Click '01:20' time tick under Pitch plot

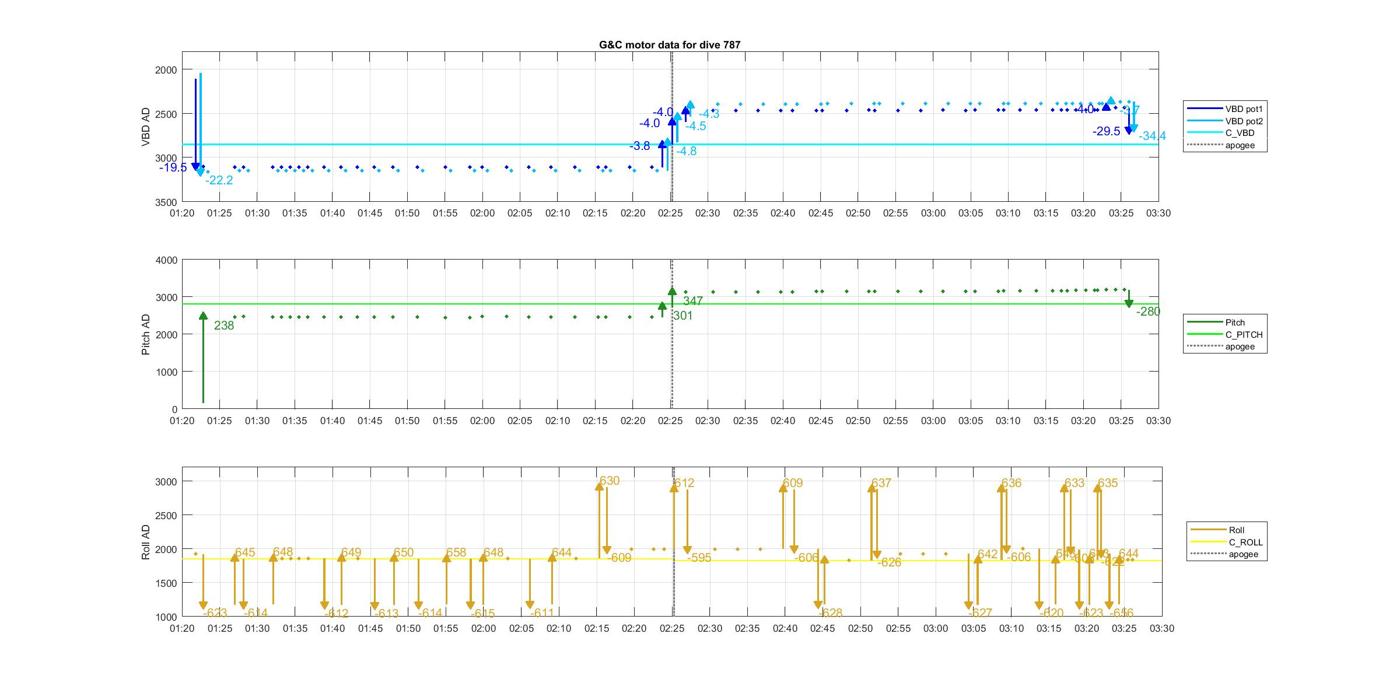[182, 421]
